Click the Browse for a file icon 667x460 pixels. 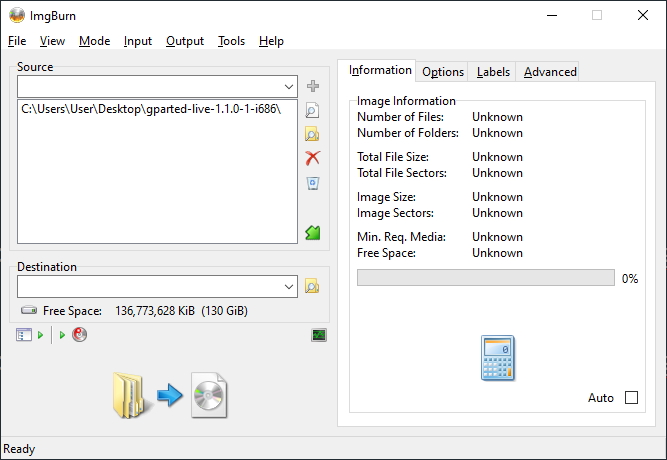(x=312, y=110)
